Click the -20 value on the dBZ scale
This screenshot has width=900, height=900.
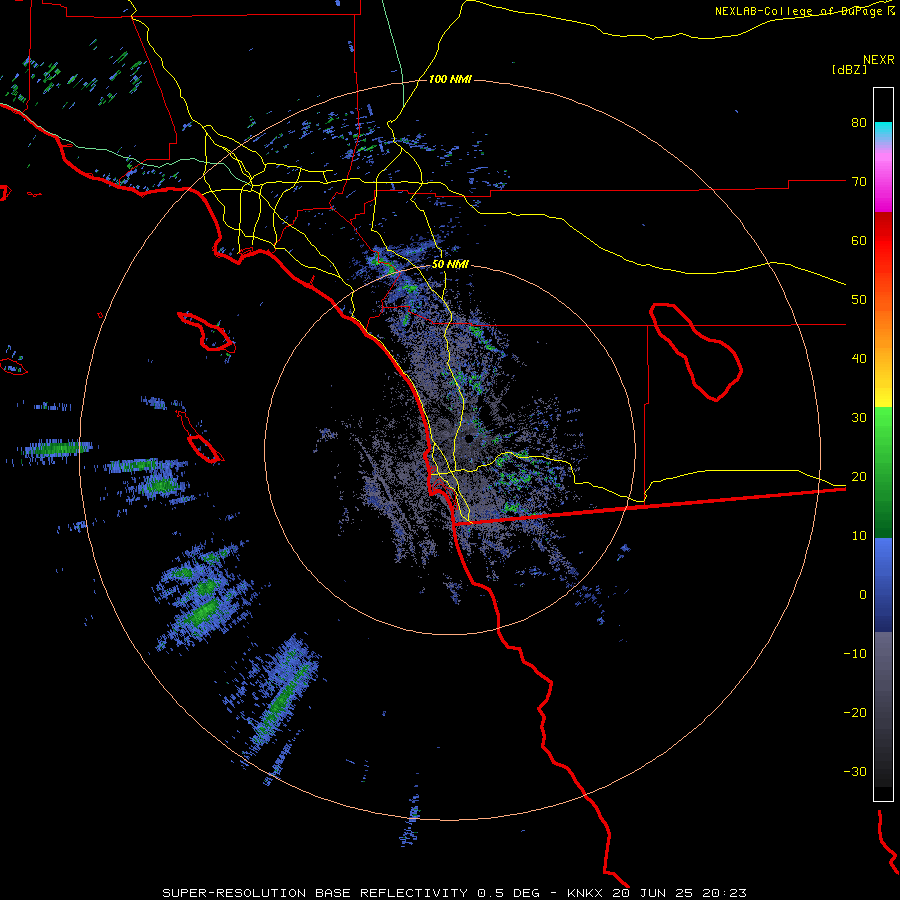click(855, 712)
